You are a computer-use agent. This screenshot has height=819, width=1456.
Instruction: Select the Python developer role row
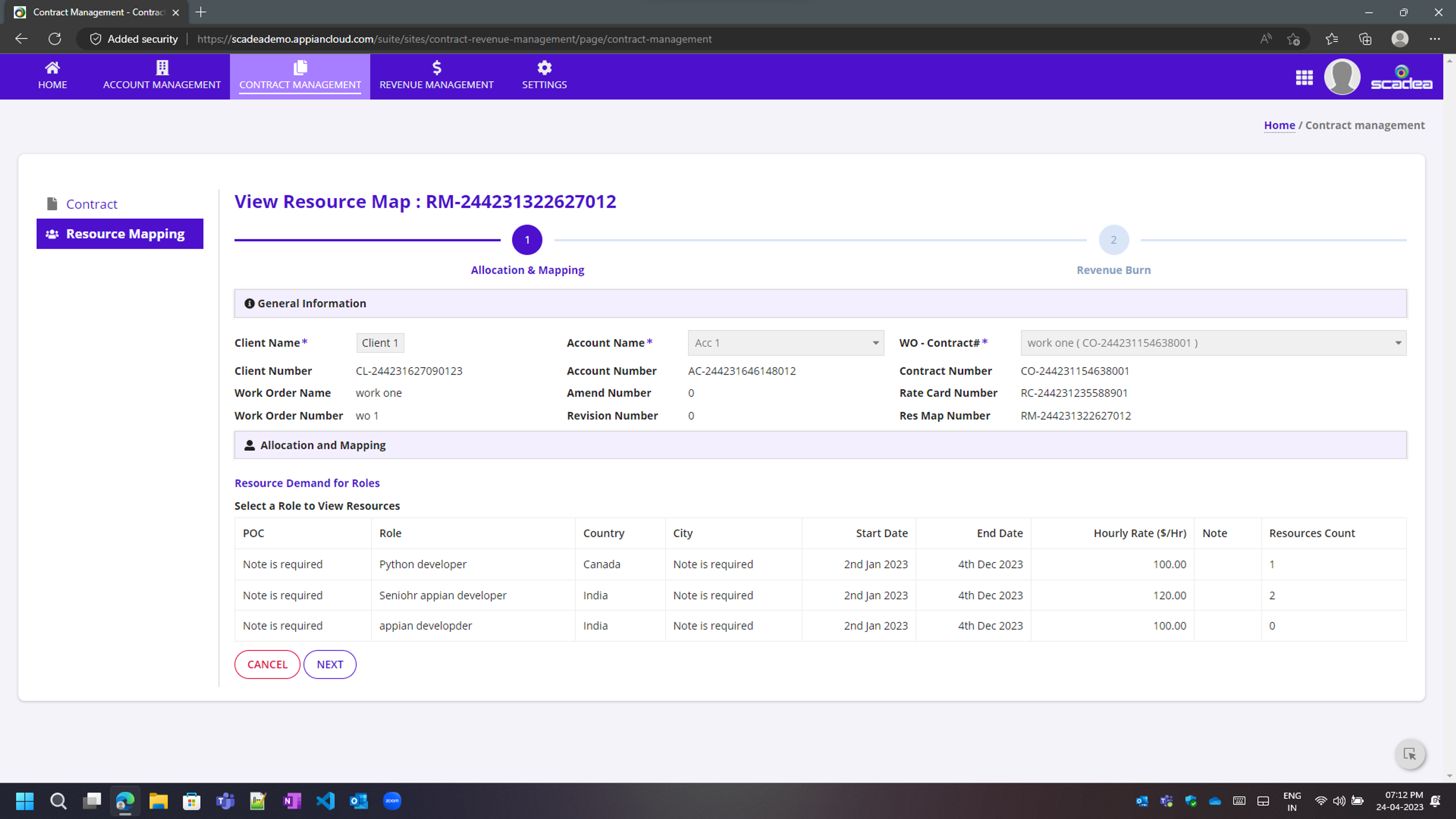[820, 564]
